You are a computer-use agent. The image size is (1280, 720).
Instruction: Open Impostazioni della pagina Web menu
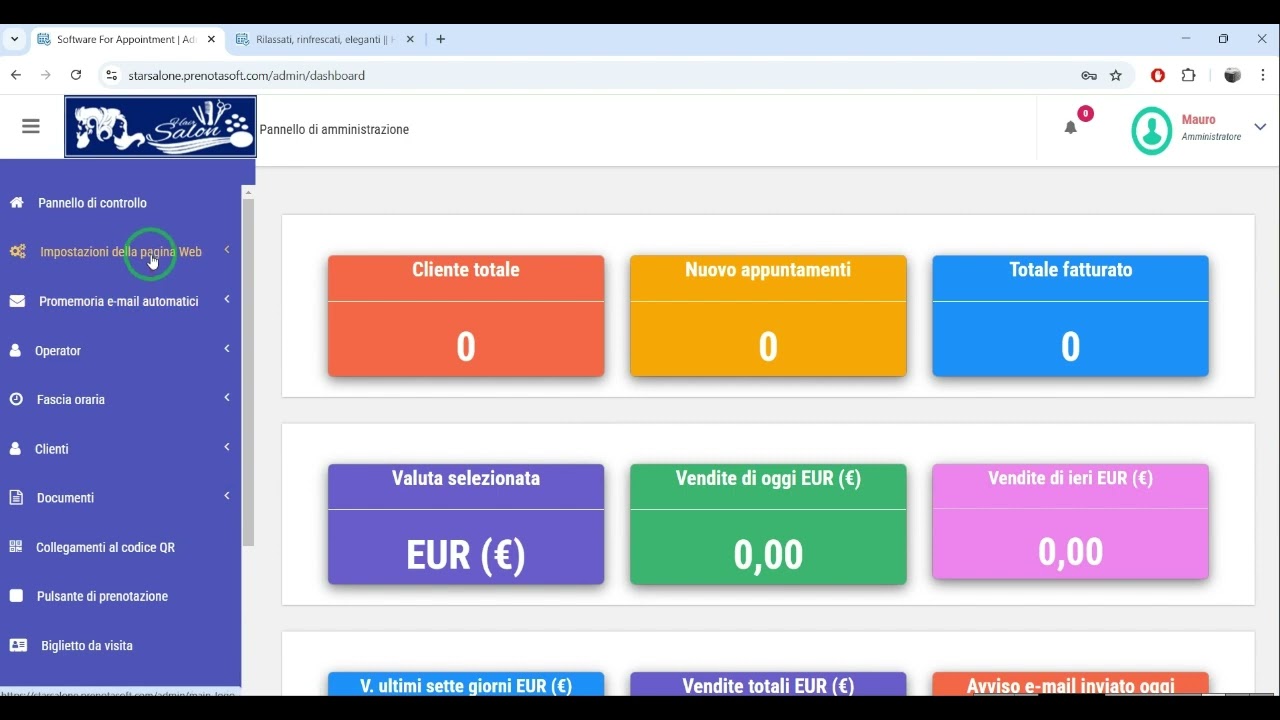pos(121,252)
